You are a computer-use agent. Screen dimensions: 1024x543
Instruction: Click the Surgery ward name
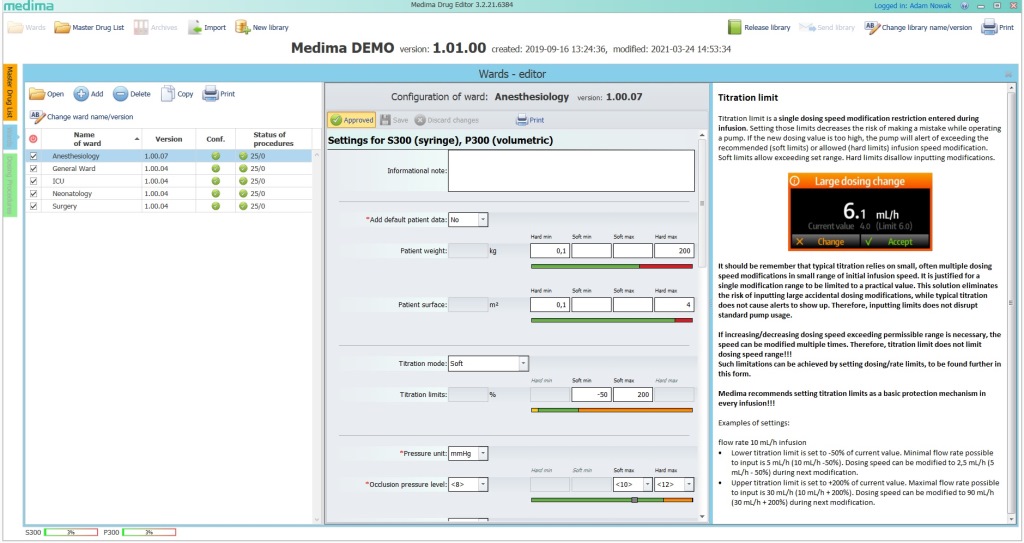tap(64, 206)
